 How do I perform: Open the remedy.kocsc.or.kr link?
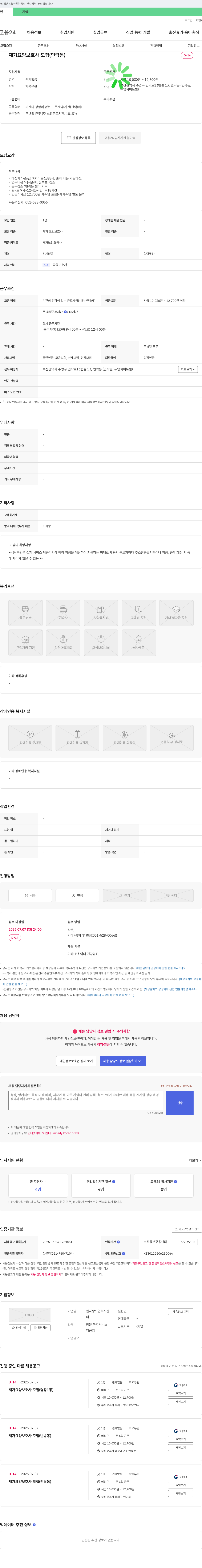(x=53, y=1133)
